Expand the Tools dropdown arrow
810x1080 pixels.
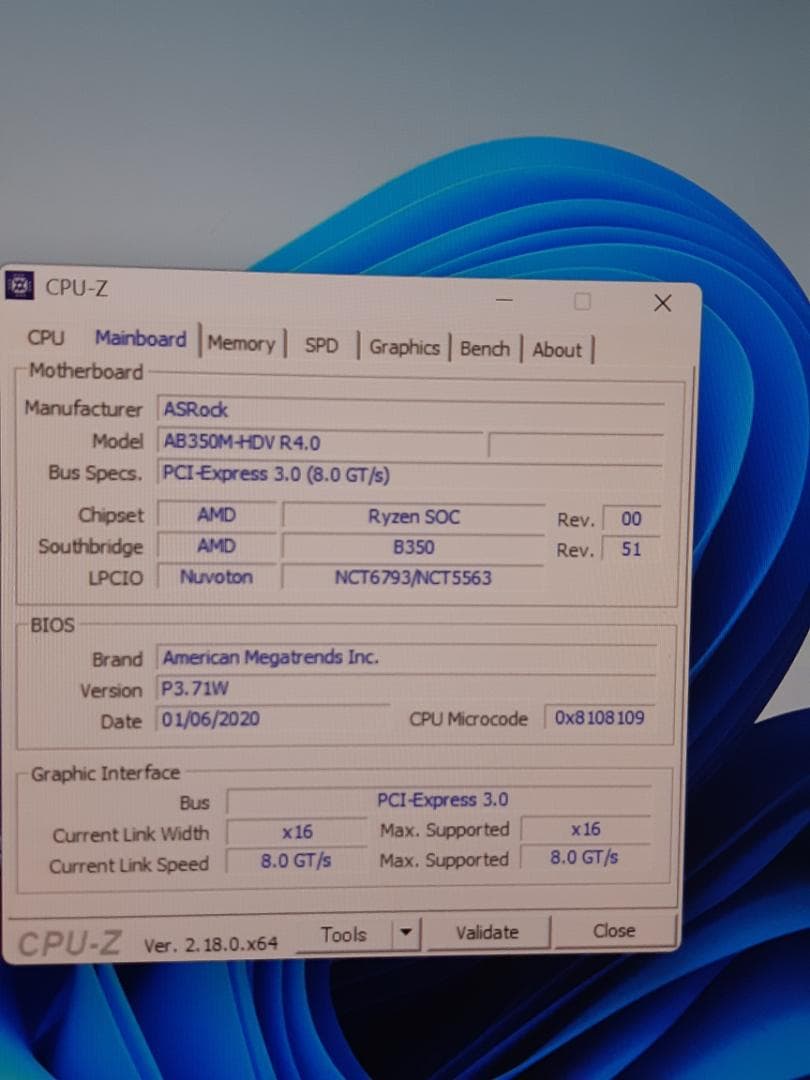pos(406,933)
